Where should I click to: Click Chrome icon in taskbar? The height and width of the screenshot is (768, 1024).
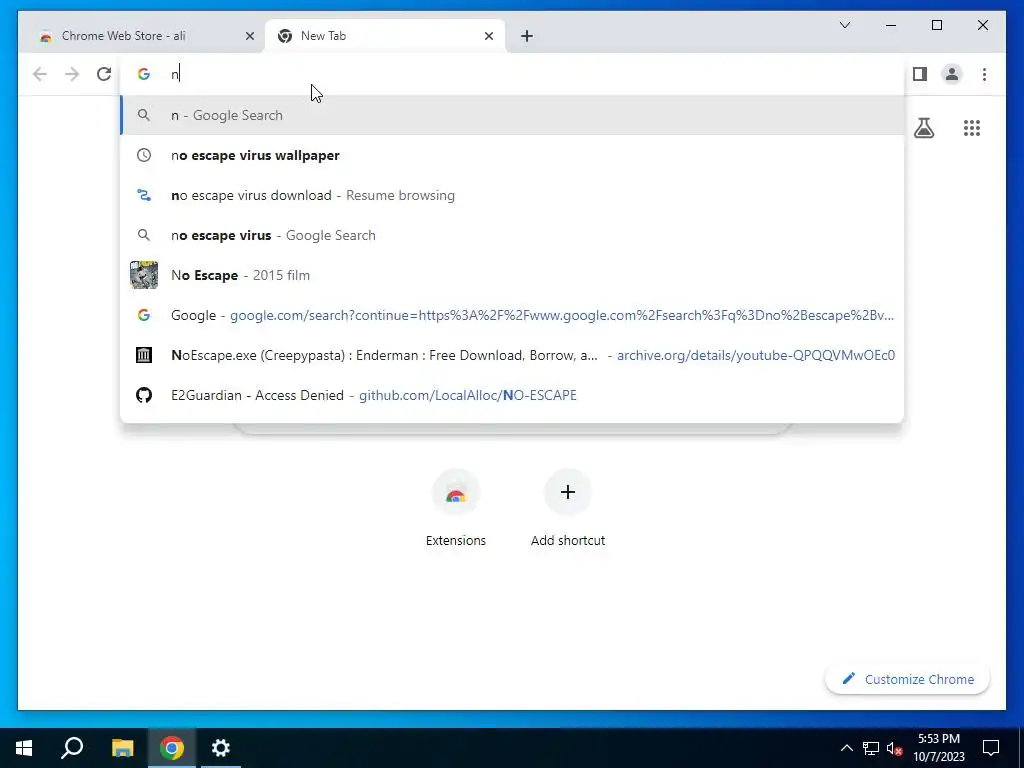(x=172, y=748)
